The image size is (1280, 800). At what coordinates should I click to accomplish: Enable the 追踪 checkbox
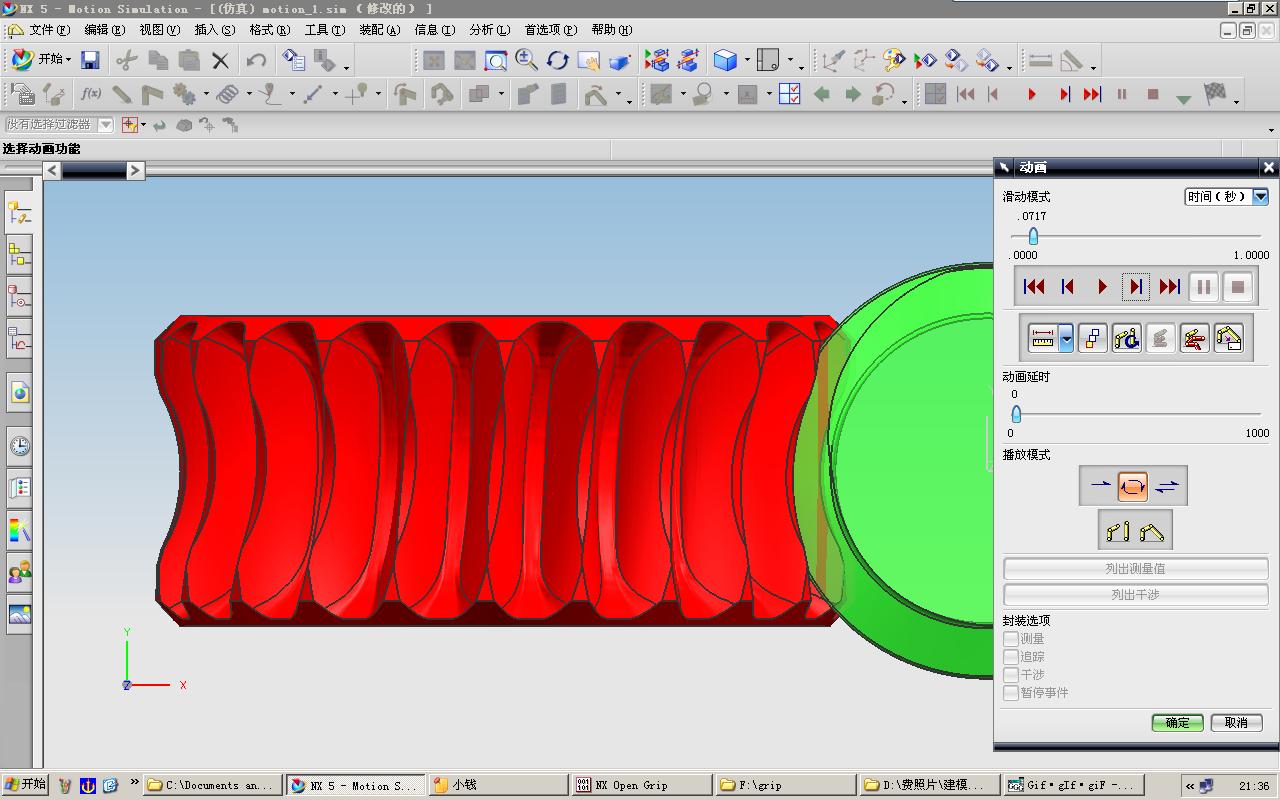pos(1011,657)
